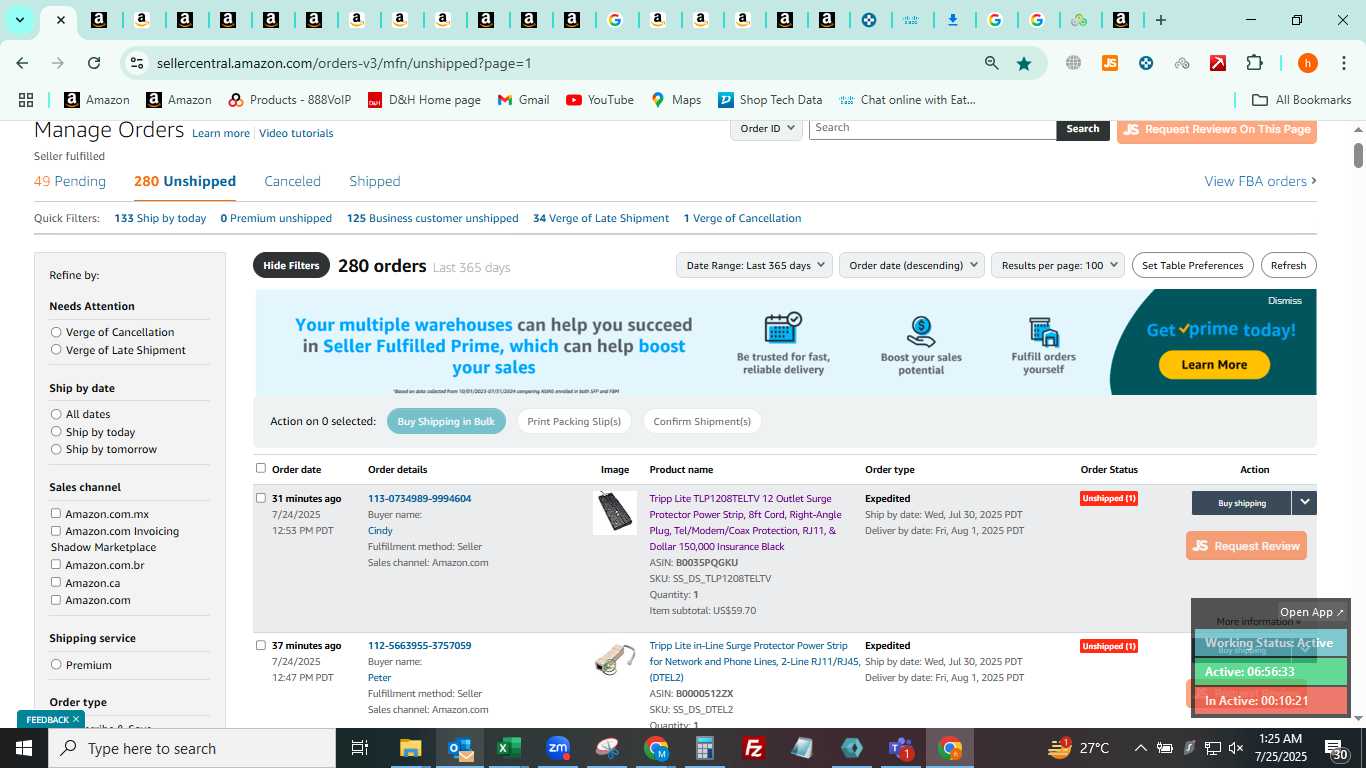Apply quick filter 125 Business customer unshipped
1366x768 pixels.
click(x=433, y=218)
